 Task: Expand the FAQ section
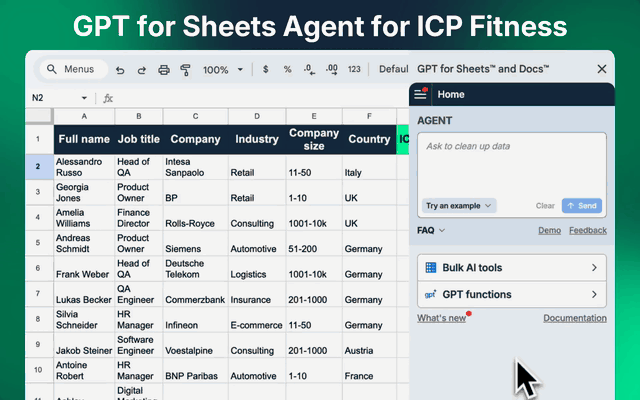[x=431, y=230]
